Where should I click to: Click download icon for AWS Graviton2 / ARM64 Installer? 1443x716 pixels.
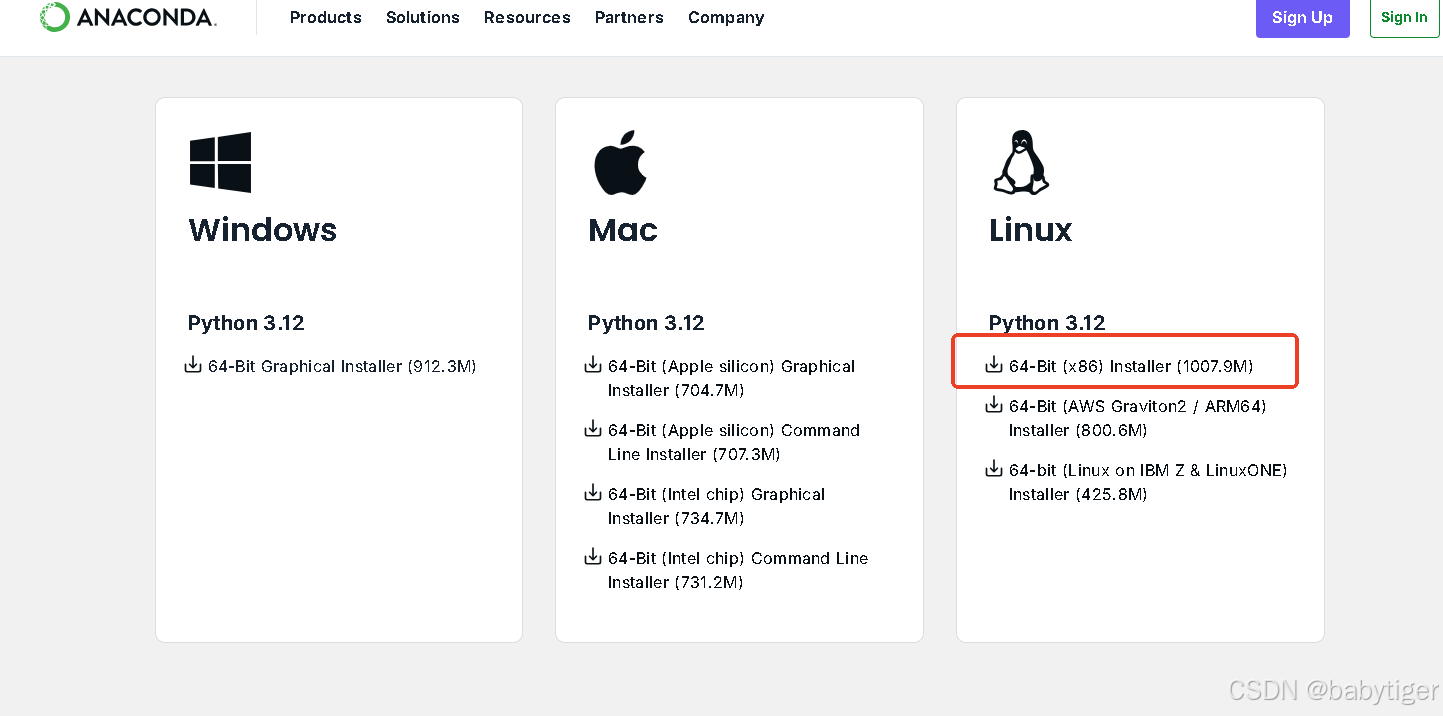[994, 405]
